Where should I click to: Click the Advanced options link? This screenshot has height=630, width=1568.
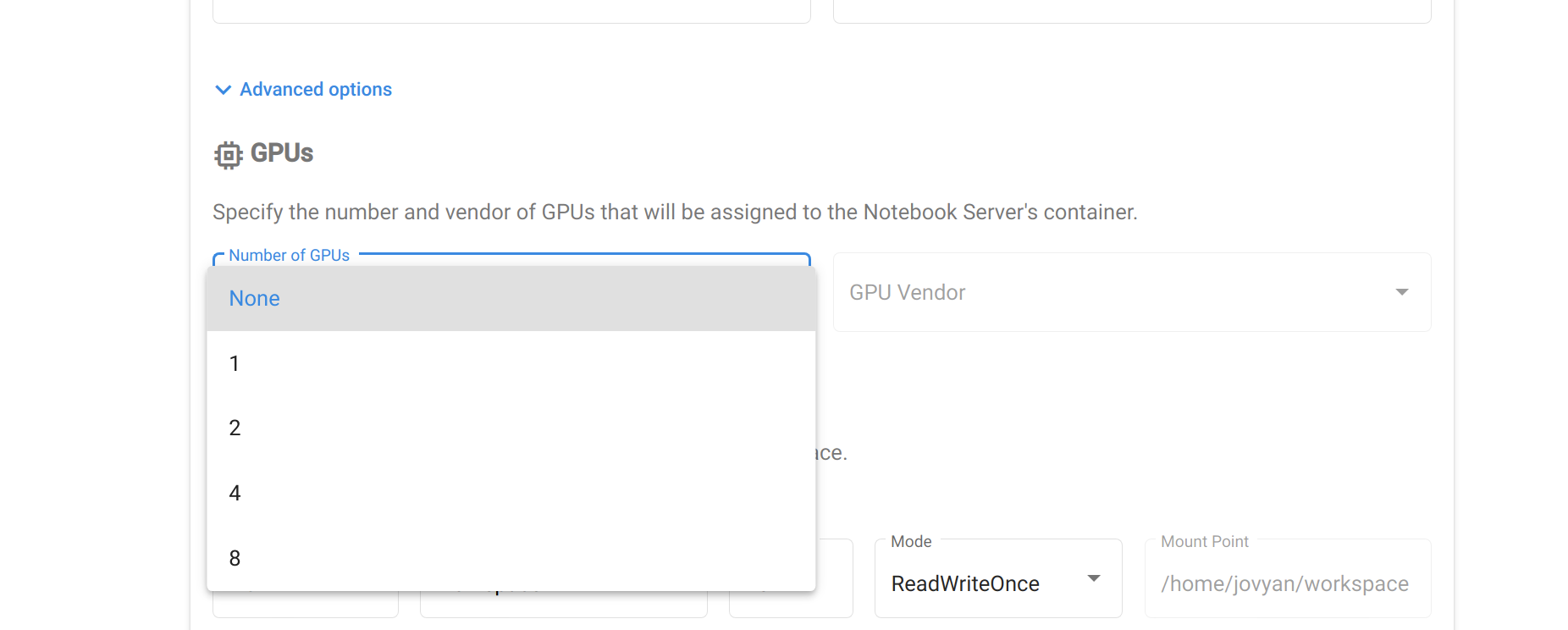point(315,89)
